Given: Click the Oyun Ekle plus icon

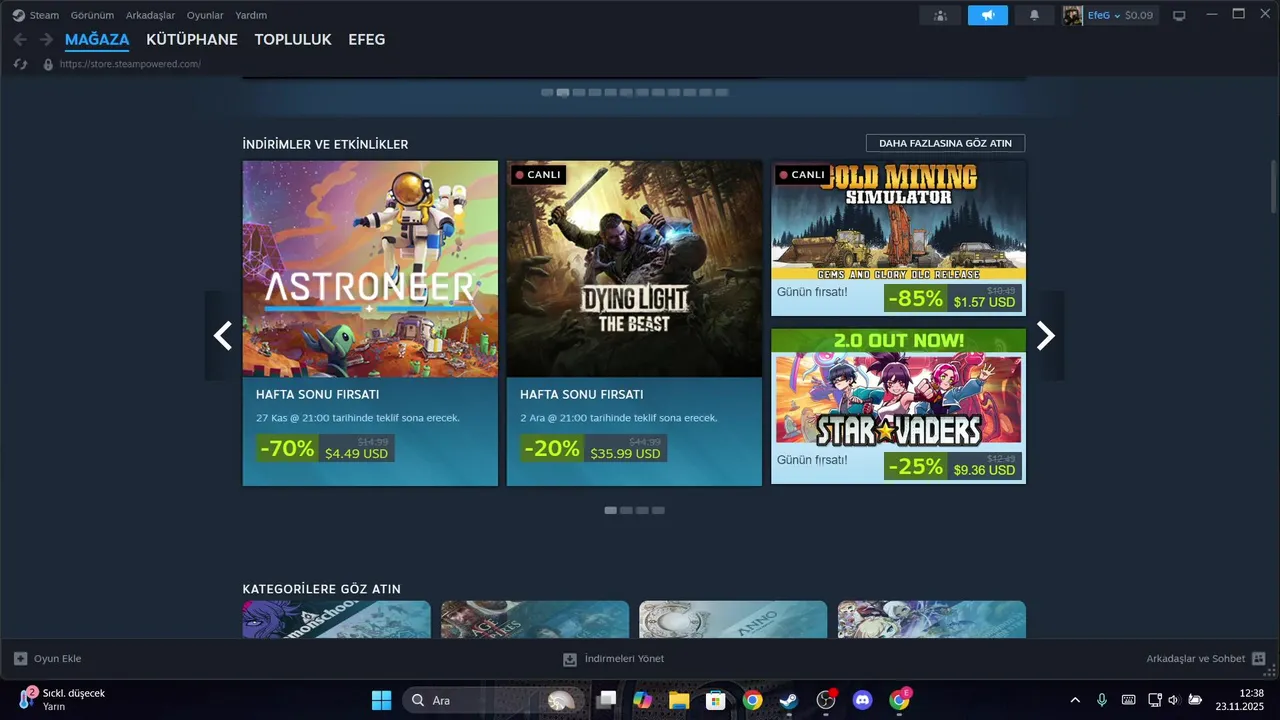Looking at the screenshot, I should [x=20, y=659].
